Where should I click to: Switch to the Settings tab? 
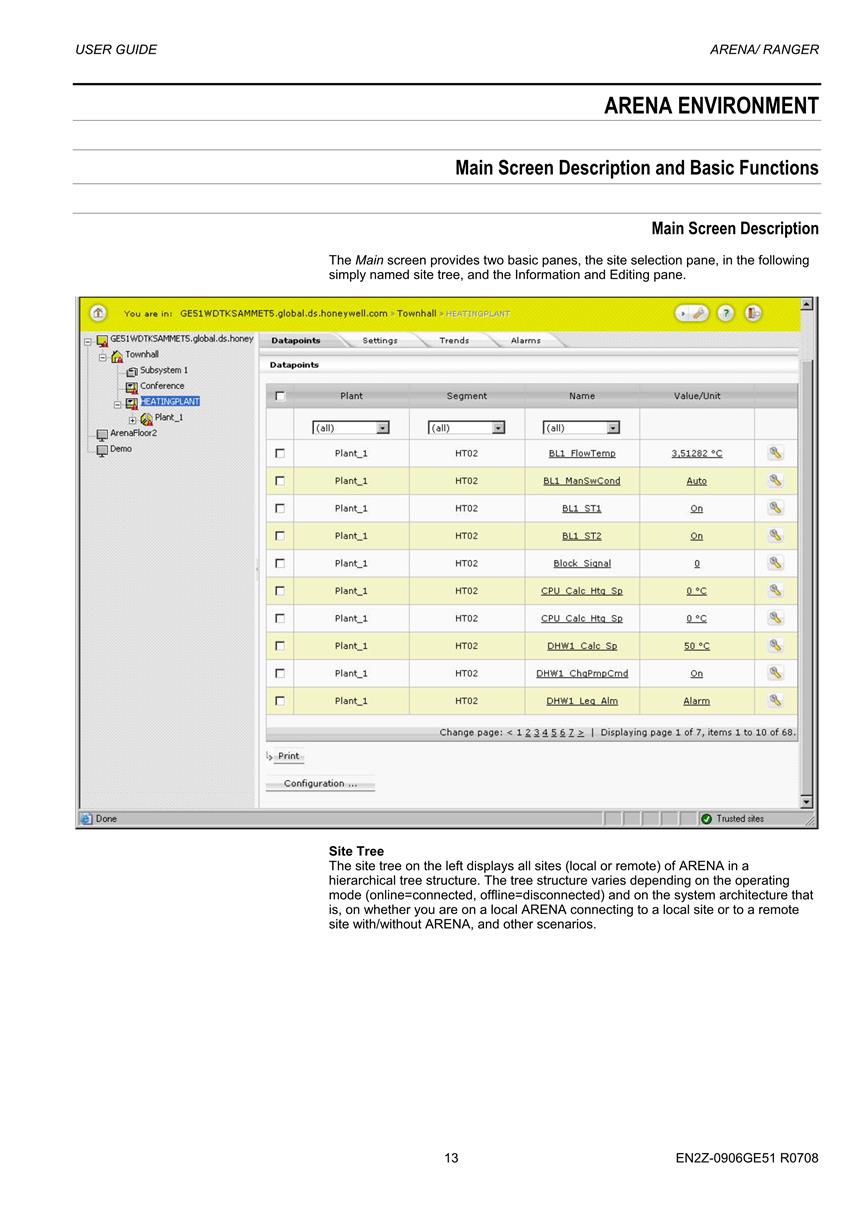tap(380, 340)
